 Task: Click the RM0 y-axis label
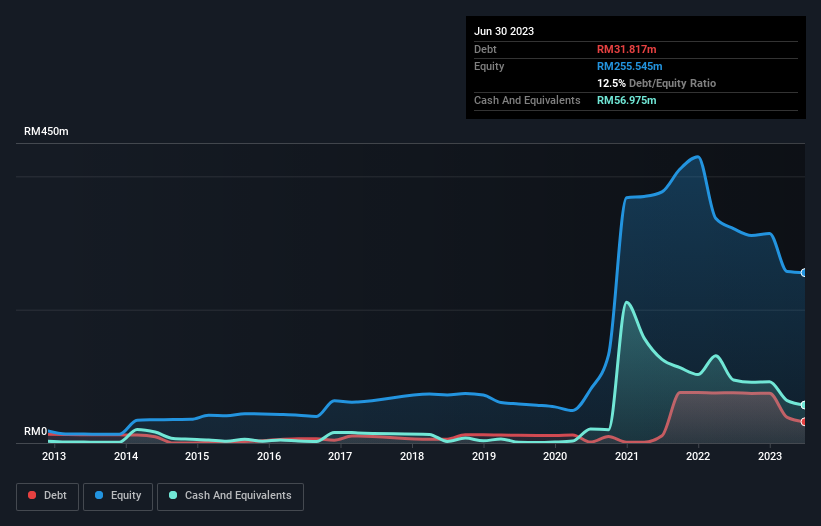tap(36, 431)
